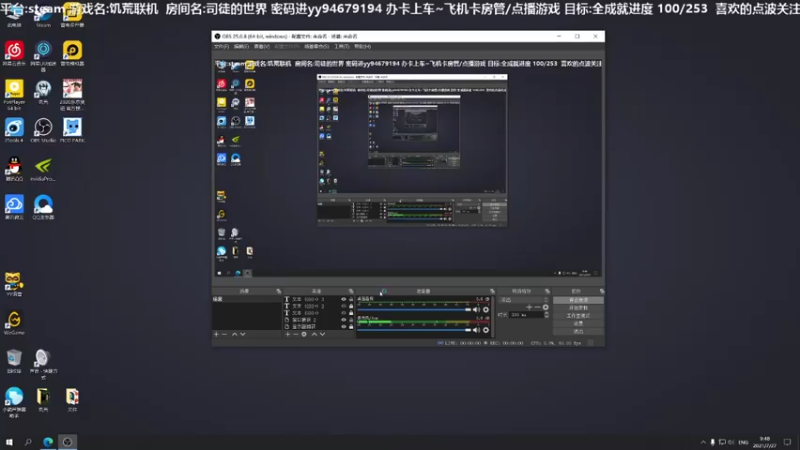Toggle visibility of third 文本 (GDI+) source
The height and width of the screenshot is (450, 800).
343,313
